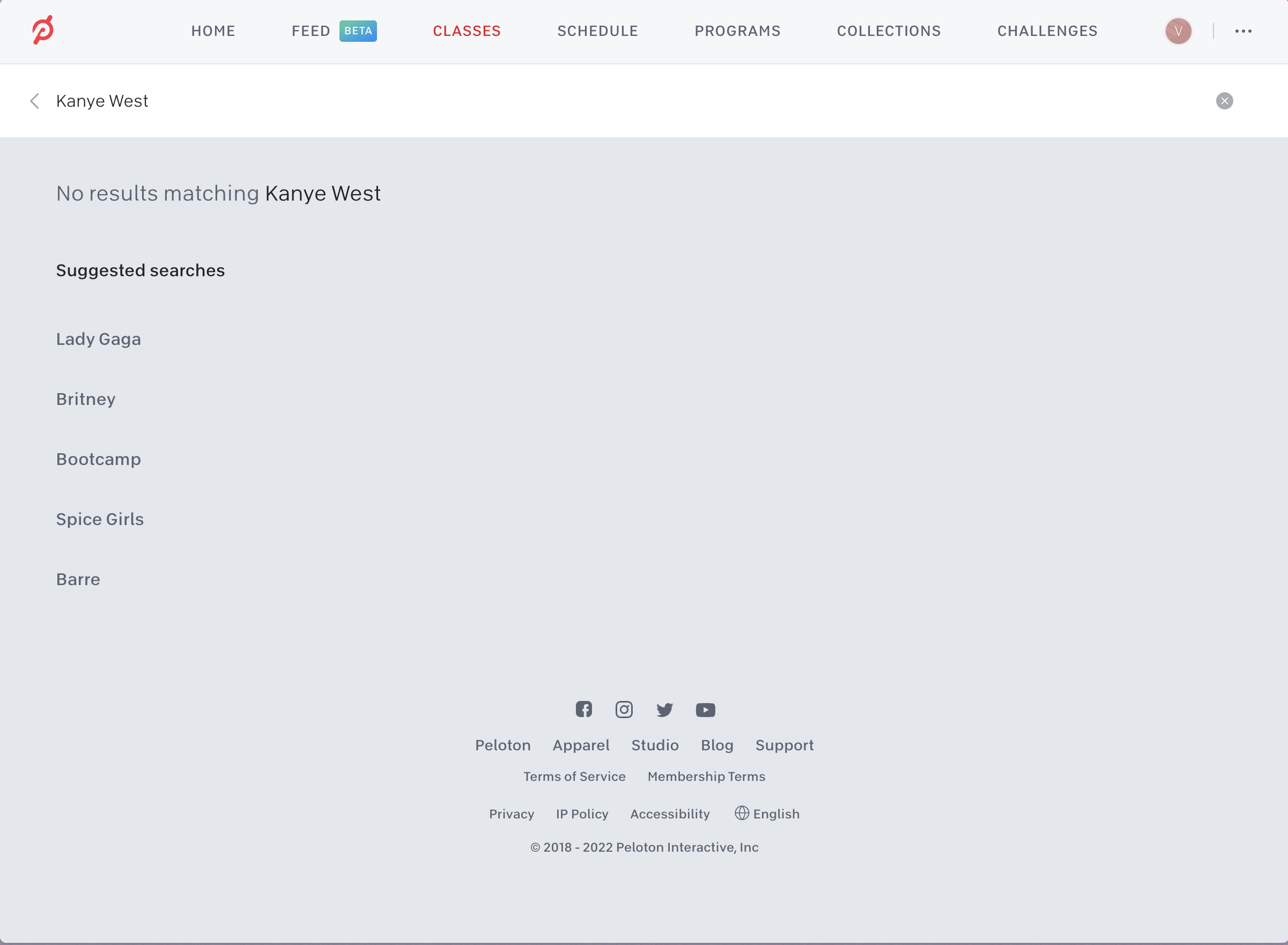The image size is (1288, 945).
Task: Clear the search field with the X icon
Action: (x=1225, y=101)
